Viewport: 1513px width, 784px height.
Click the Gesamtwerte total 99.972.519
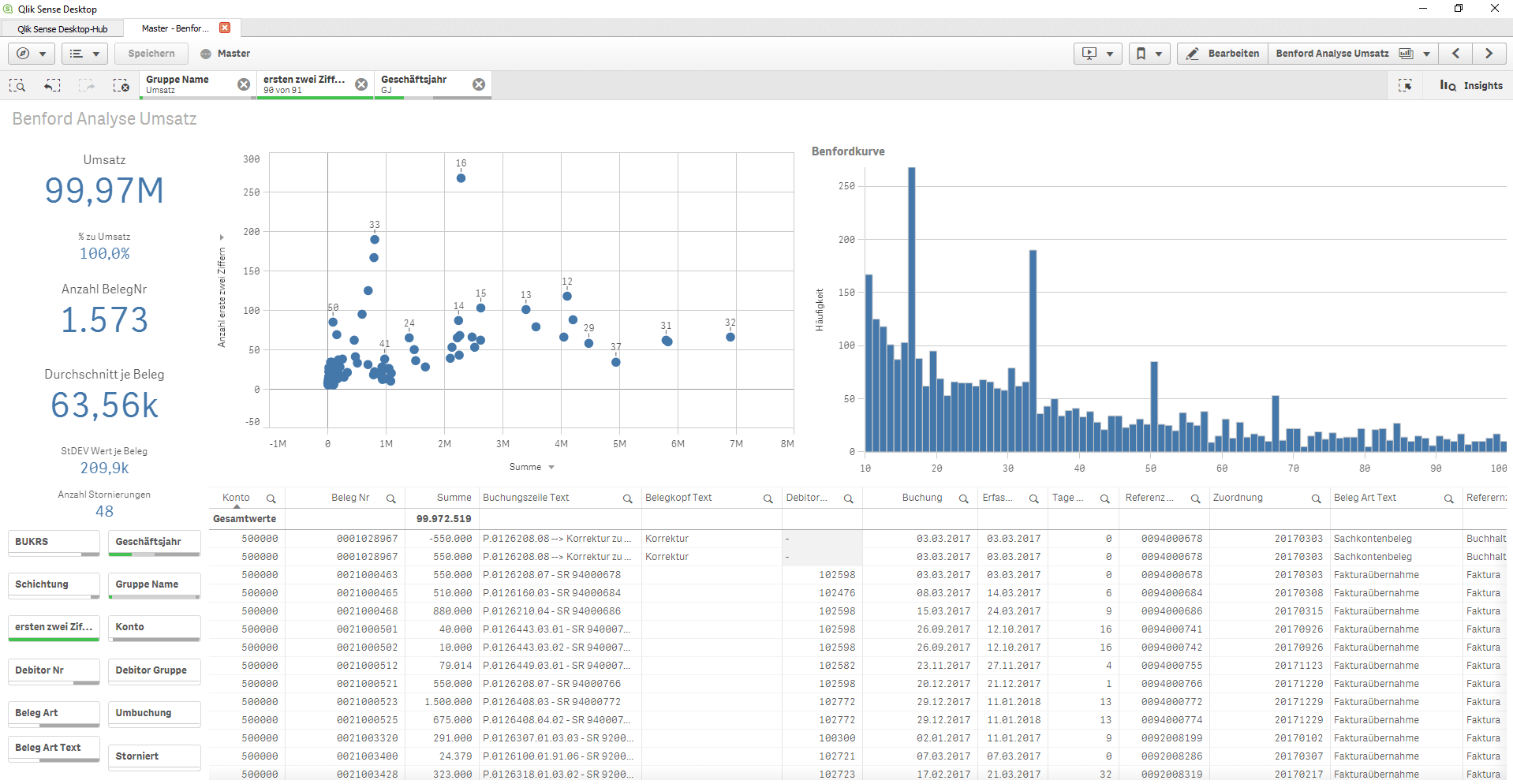click(x=443, y=519)
